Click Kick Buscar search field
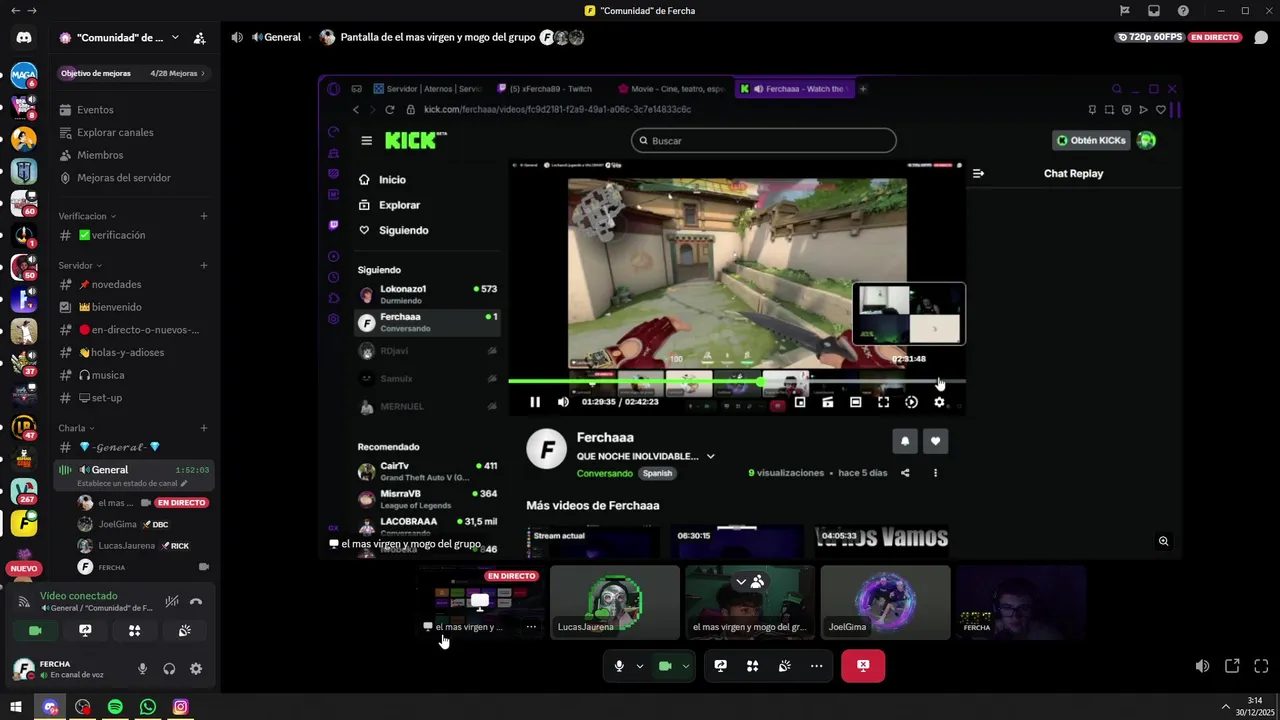This screenshot has height=720, width=1280. tap(764, 141)
